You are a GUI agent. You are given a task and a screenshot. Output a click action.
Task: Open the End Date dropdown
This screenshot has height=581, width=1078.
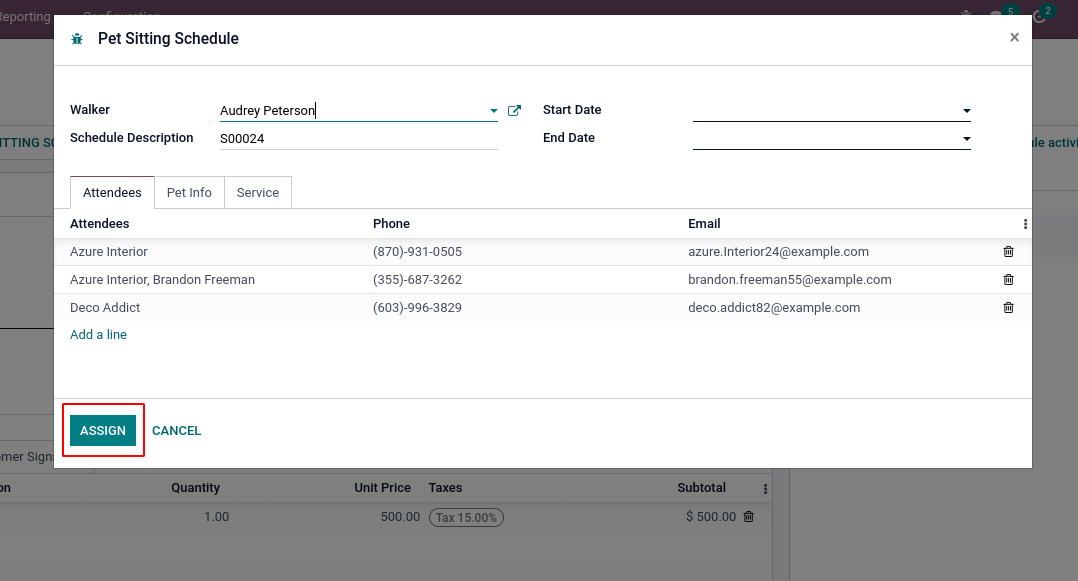(x=966, y=139)
